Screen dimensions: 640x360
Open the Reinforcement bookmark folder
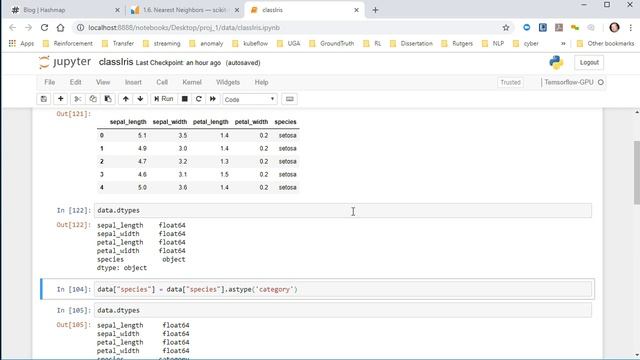[68, 43]
